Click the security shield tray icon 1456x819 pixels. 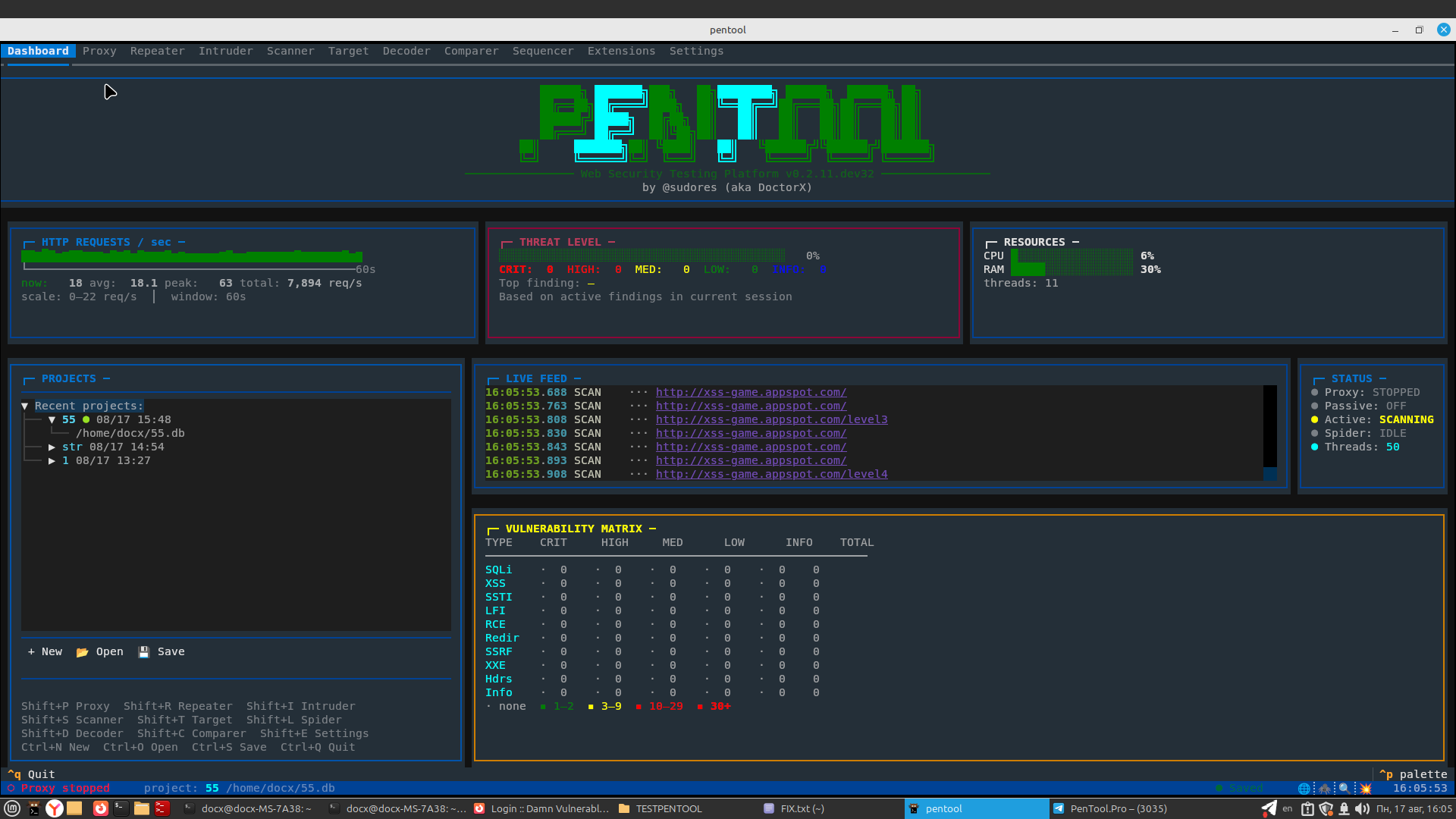coord(1326,808)
